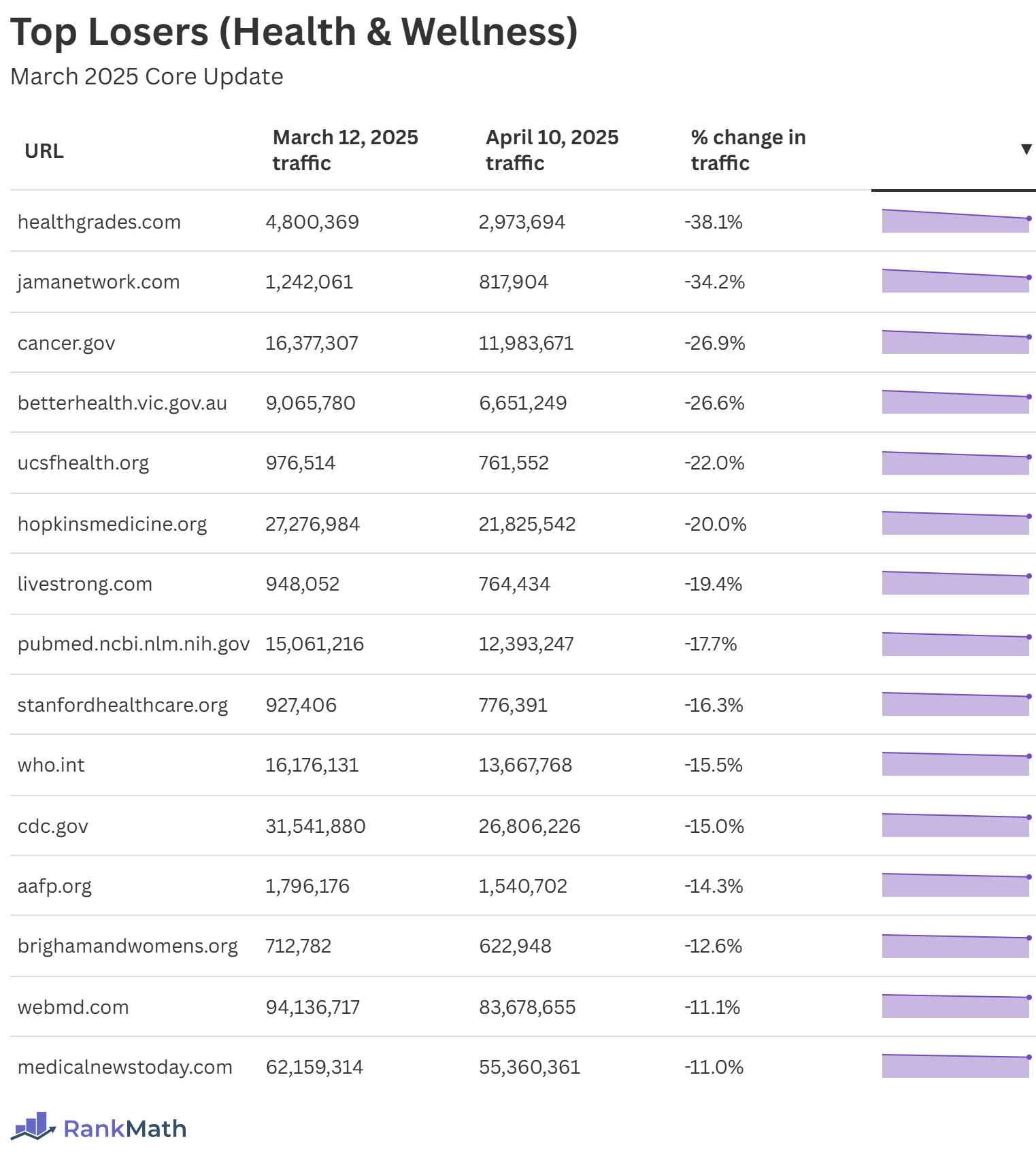
Task: Select the betterhealth.vic.gov.au URL cell
Action: click(122, 403)
